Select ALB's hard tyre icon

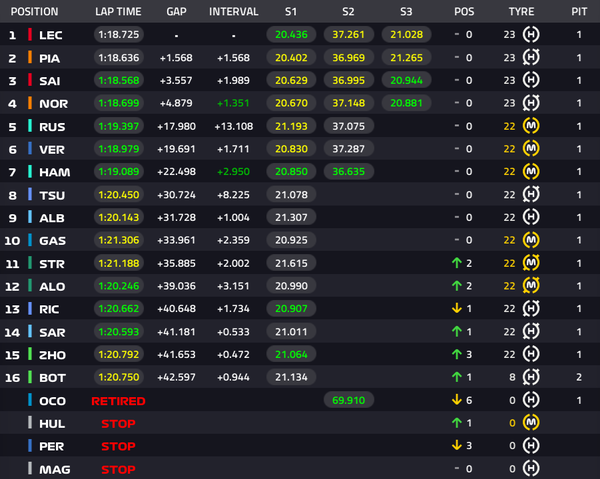(531, 217)
